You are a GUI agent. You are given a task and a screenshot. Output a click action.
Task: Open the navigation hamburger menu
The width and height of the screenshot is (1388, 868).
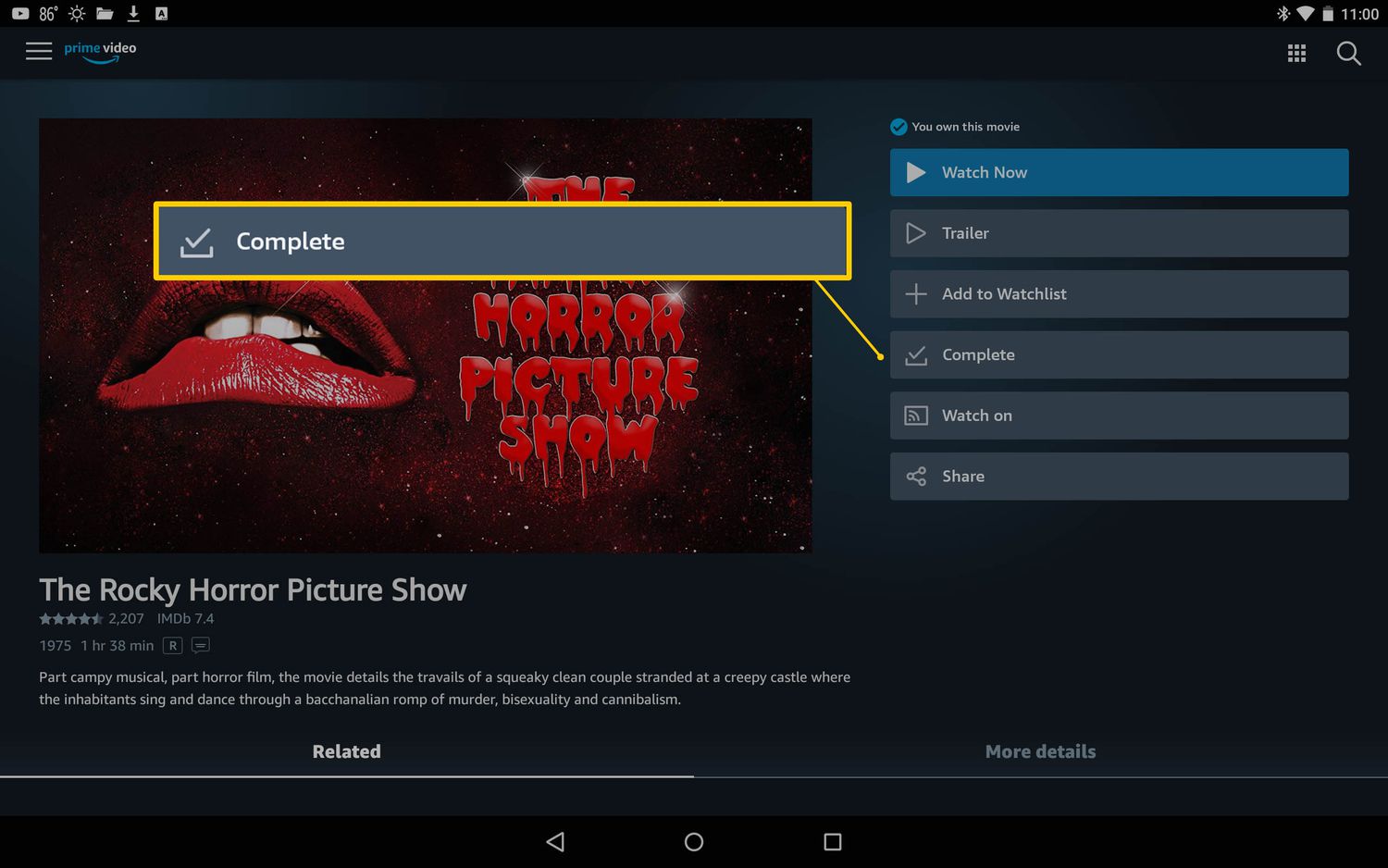(38, 51)
